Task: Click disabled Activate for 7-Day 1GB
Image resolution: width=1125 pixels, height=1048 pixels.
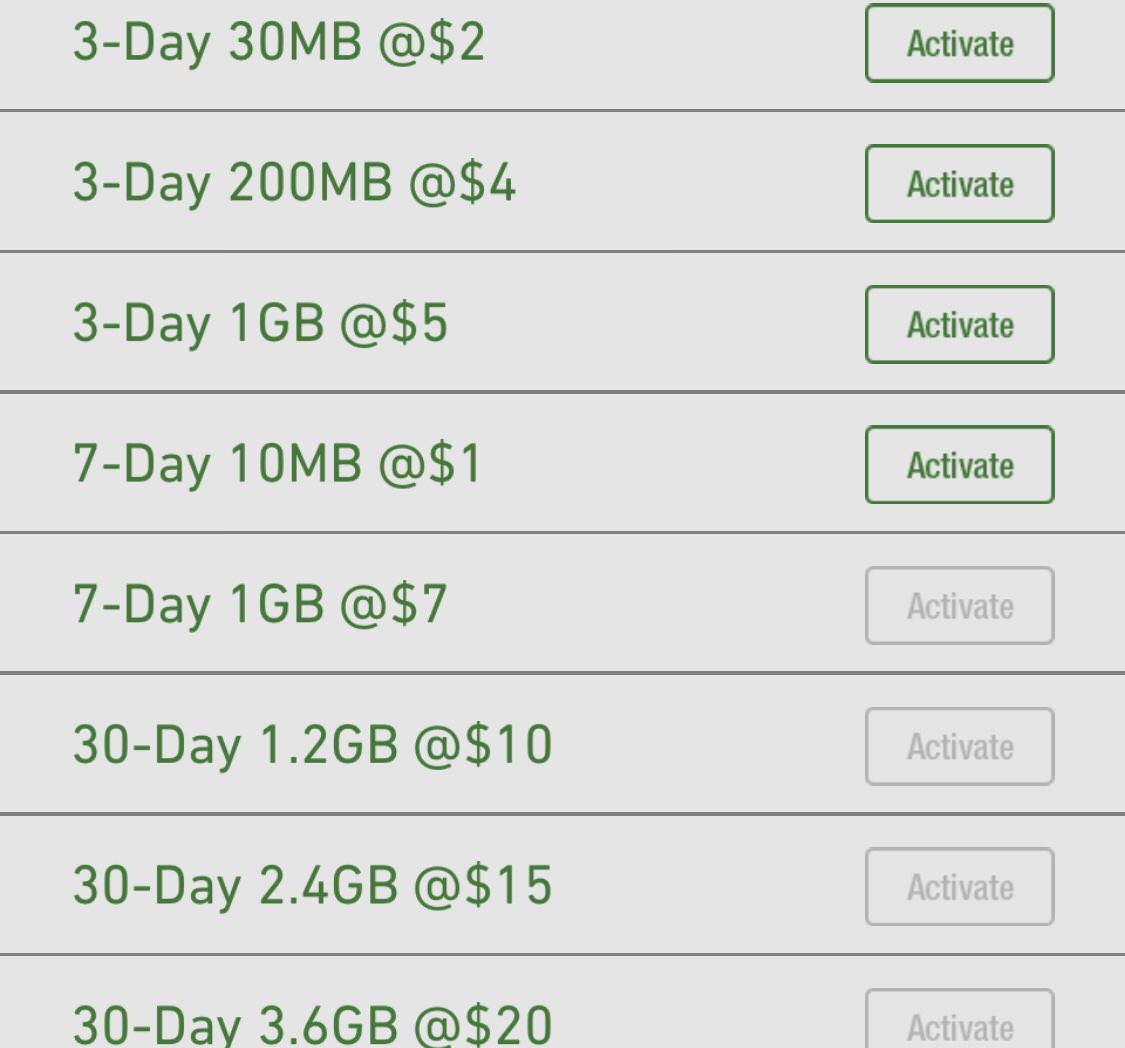Action: click(x=959, y=606)
